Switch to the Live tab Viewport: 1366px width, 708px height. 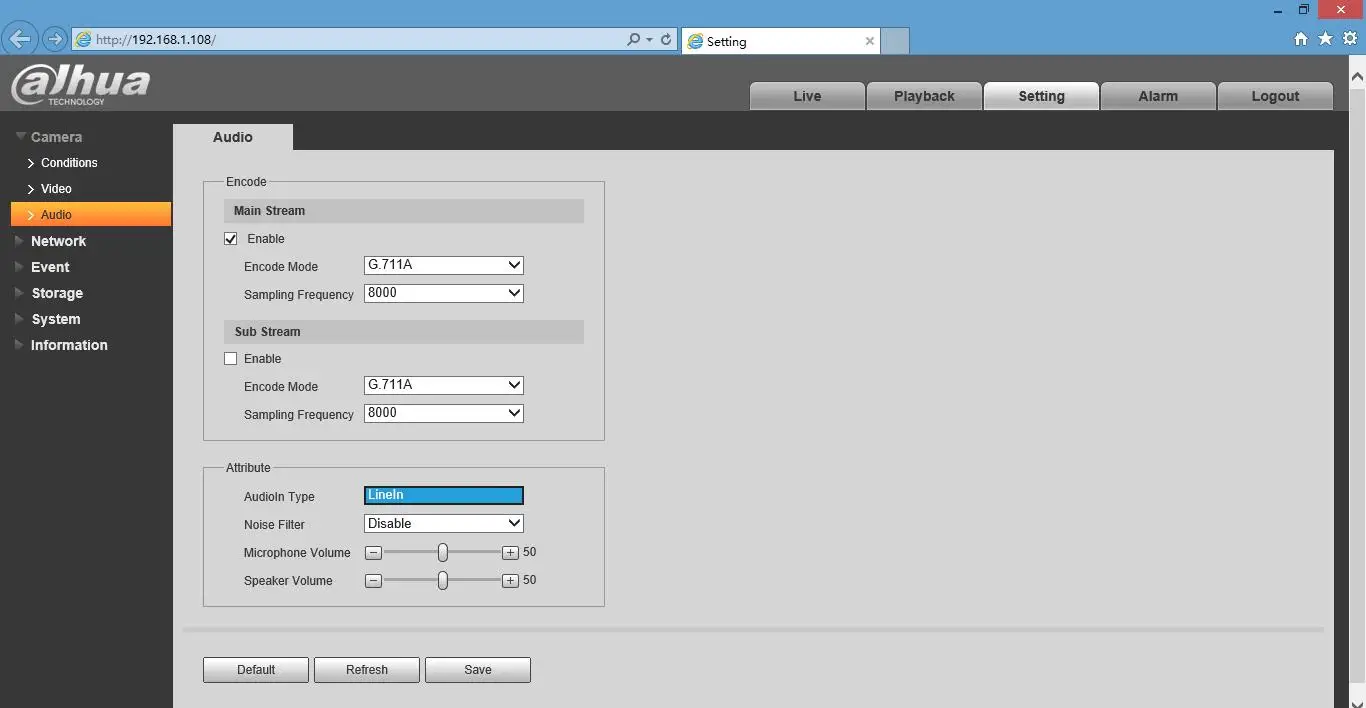click(807, 96)
